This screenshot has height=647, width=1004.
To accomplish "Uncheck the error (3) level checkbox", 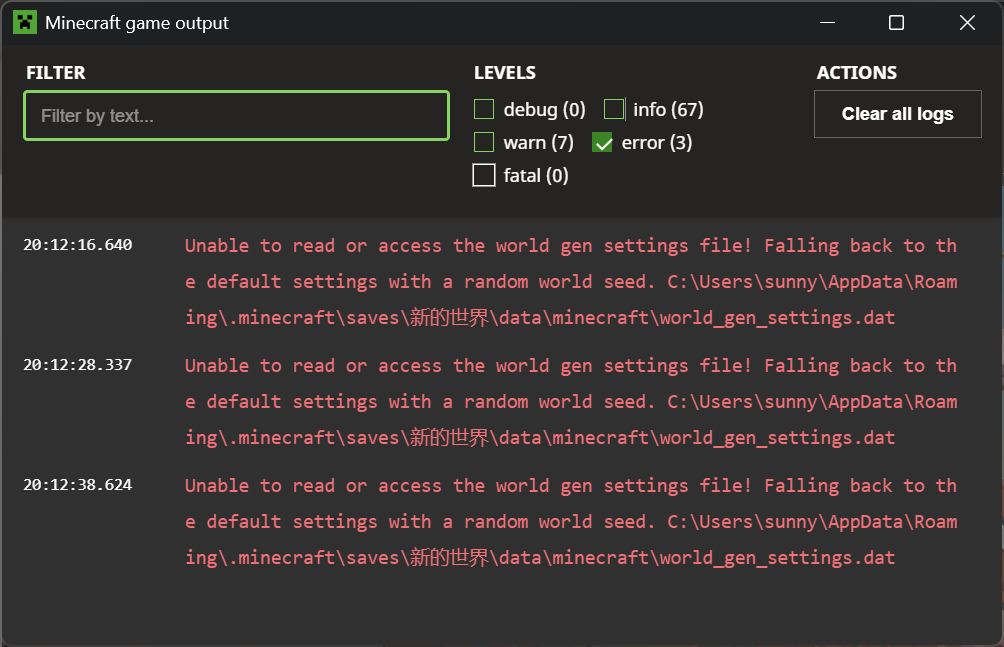I will [603, 143].
